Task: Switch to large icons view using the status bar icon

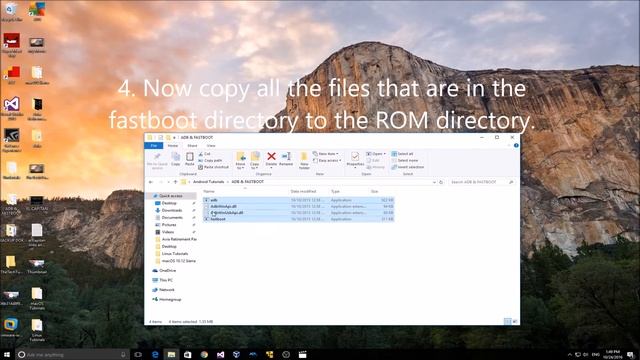Action: (x=515, y=322)
